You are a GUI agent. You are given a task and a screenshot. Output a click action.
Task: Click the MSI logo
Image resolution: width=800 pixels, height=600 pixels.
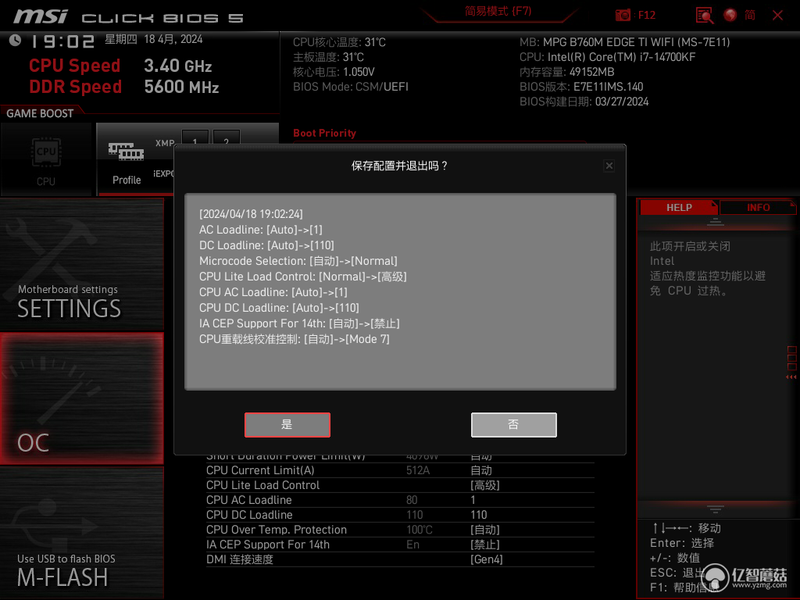(40, 16)
